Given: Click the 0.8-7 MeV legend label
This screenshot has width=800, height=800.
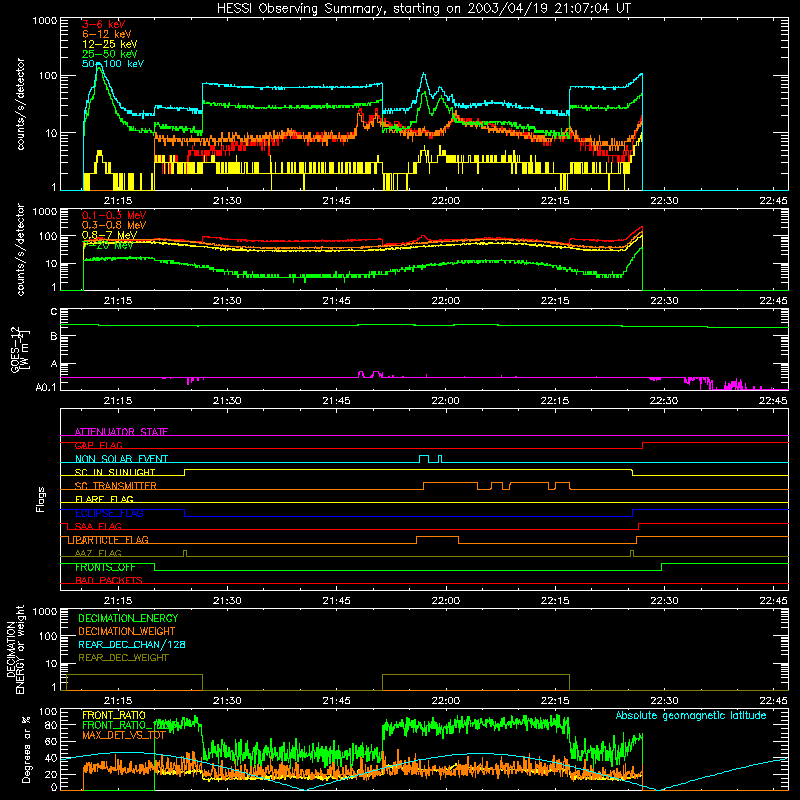Looking at the screenshot, I should (109, 235).
